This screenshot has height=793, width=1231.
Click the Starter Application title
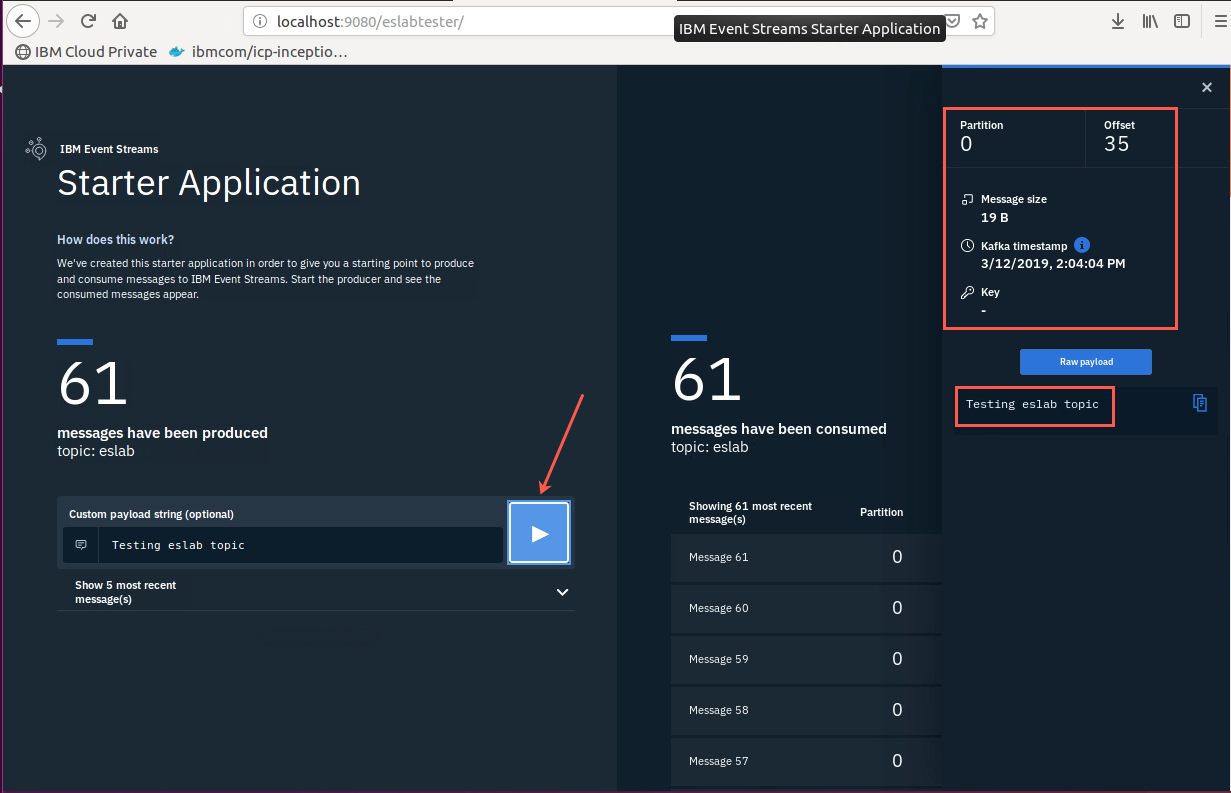[209, 183]
